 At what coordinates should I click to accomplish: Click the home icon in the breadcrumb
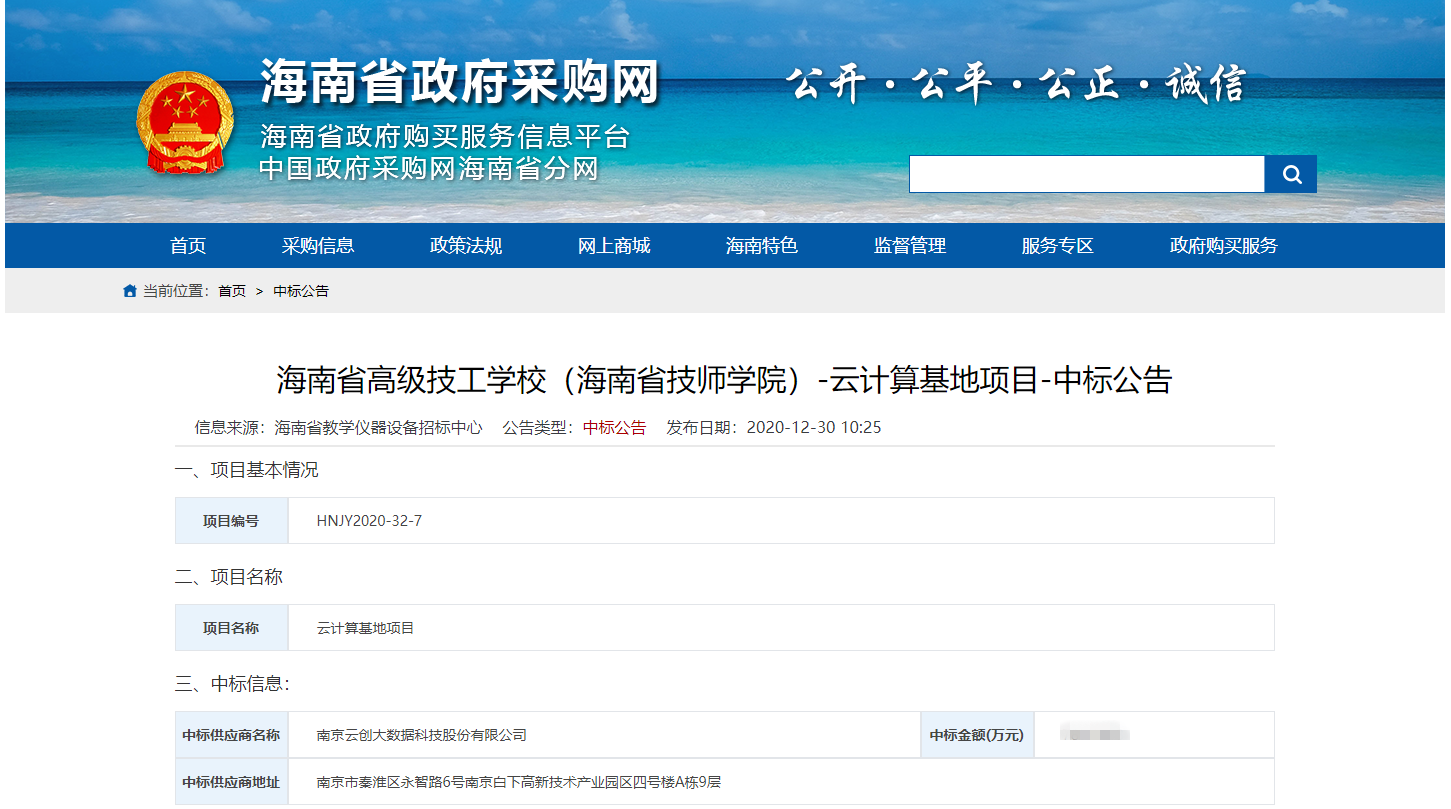tap(130, 291)
